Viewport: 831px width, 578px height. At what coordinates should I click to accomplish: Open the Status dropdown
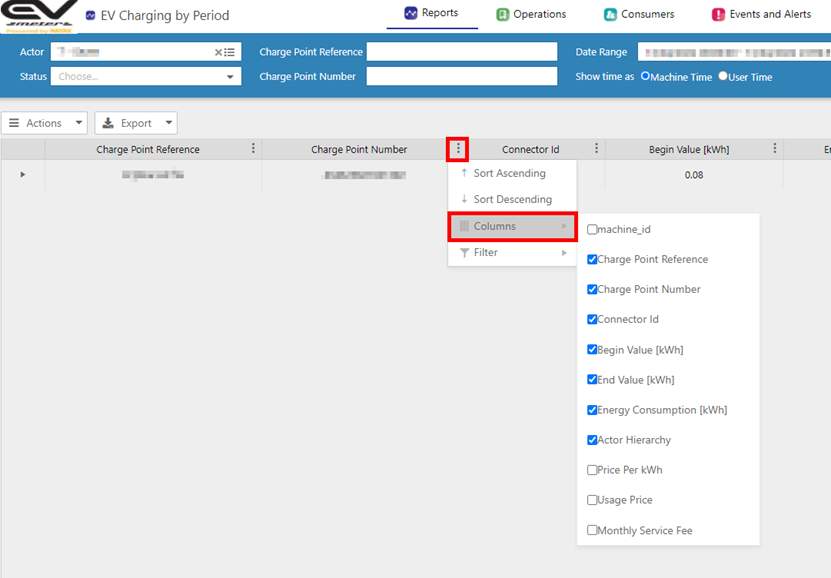tap(146, 76)
